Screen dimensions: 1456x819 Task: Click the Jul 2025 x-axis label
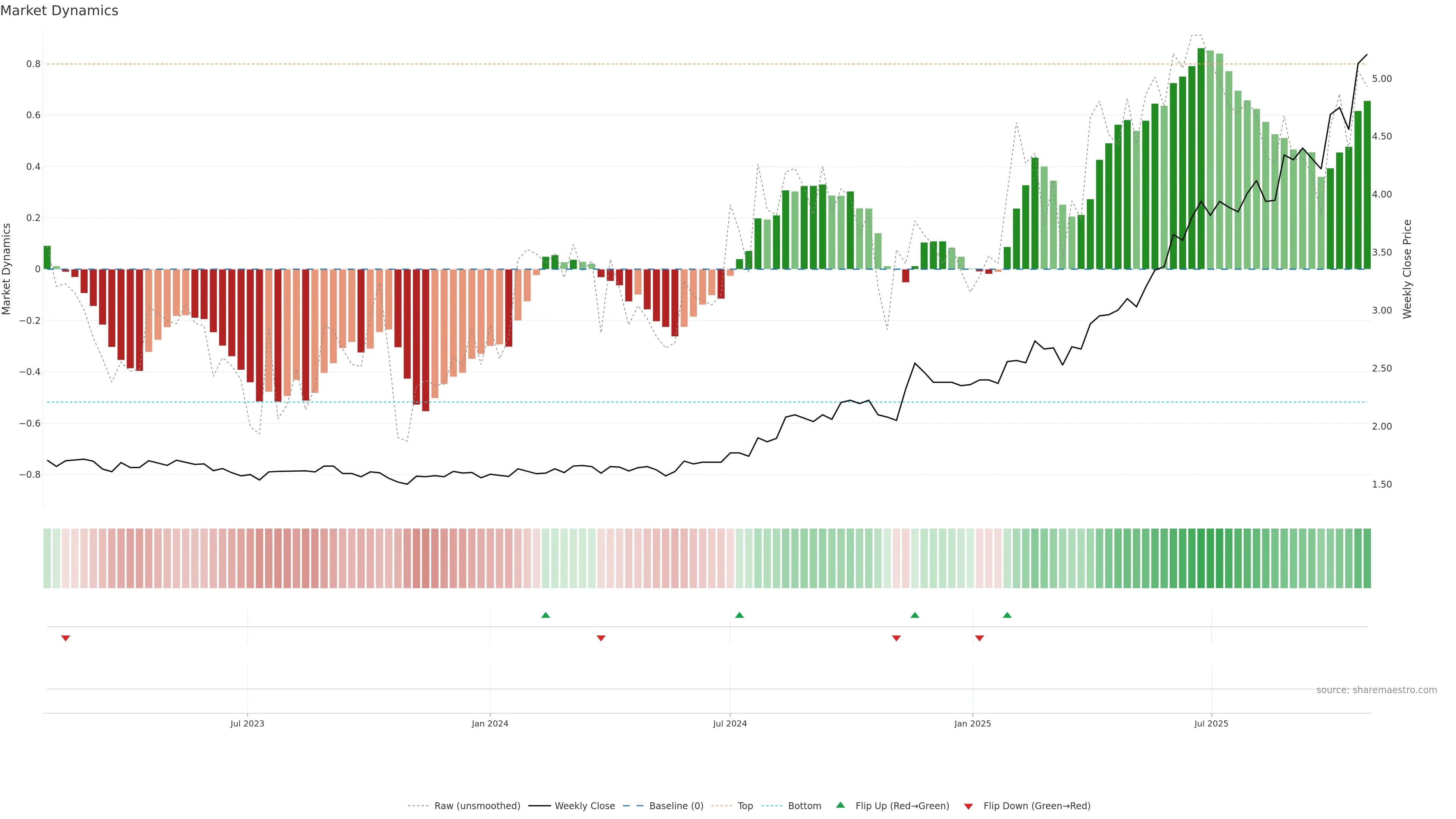[x=1211, y=723]
